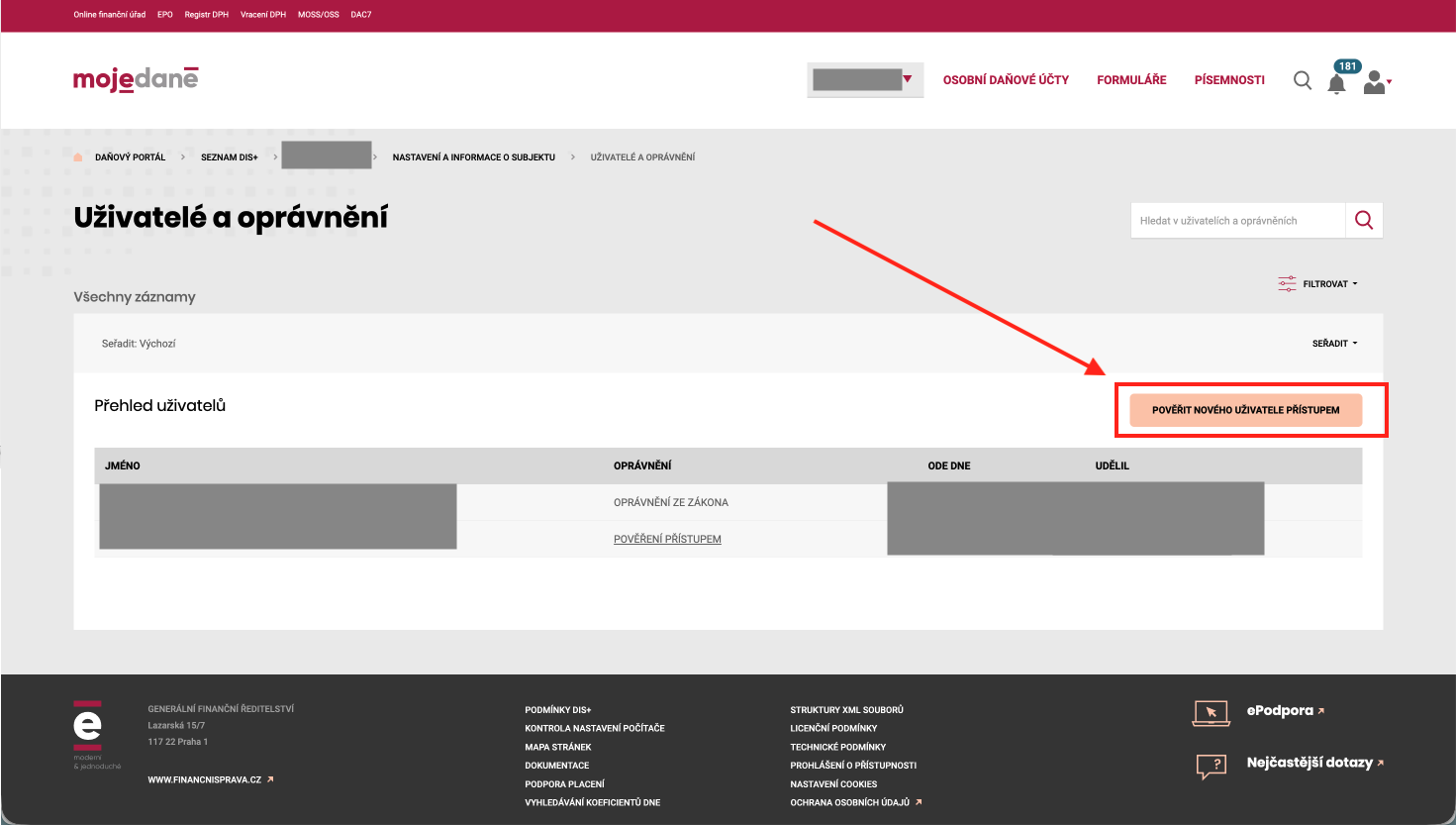
Task: Open VYHLEDÁVÁNÍ KOEFICIENTŮ DNE link
Action: pyautogui.click(x=593, y=802)
